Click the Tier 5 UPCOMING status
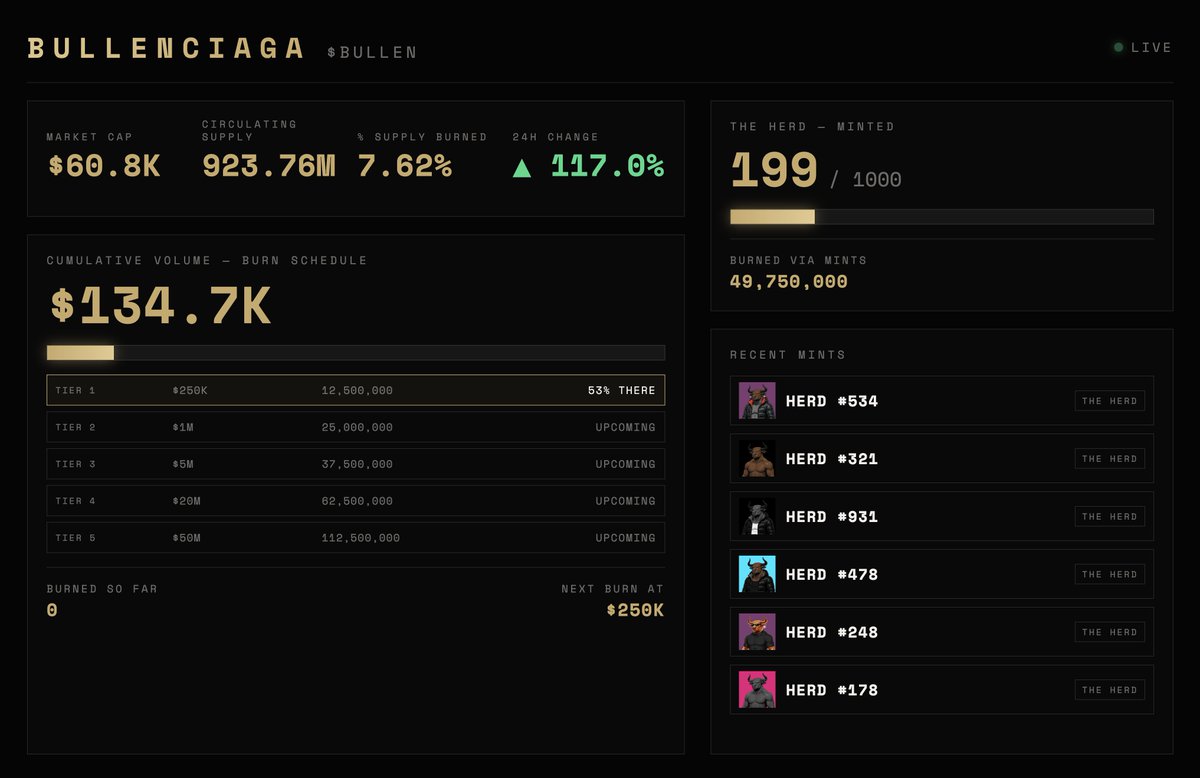 coord(626,538)
